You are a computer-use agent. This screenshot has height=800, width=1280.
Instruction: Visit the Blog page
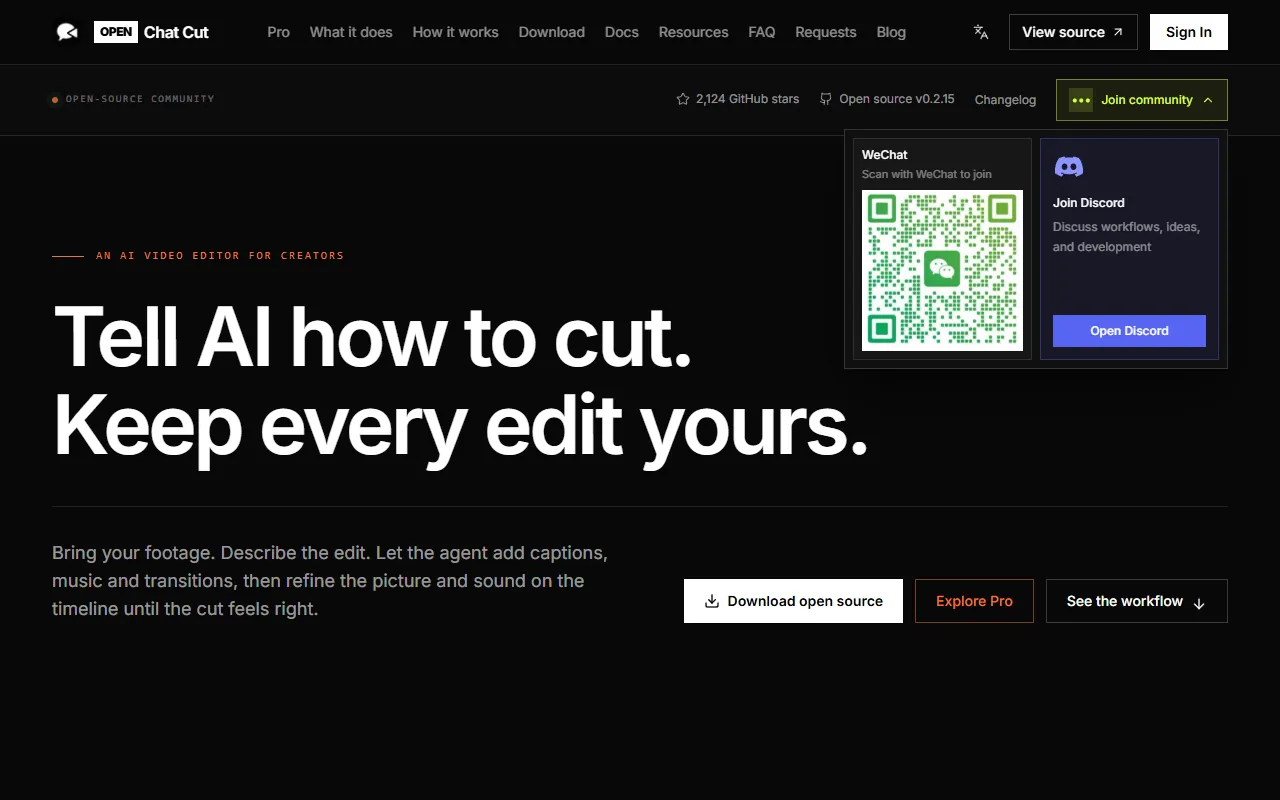coord(891,32)
